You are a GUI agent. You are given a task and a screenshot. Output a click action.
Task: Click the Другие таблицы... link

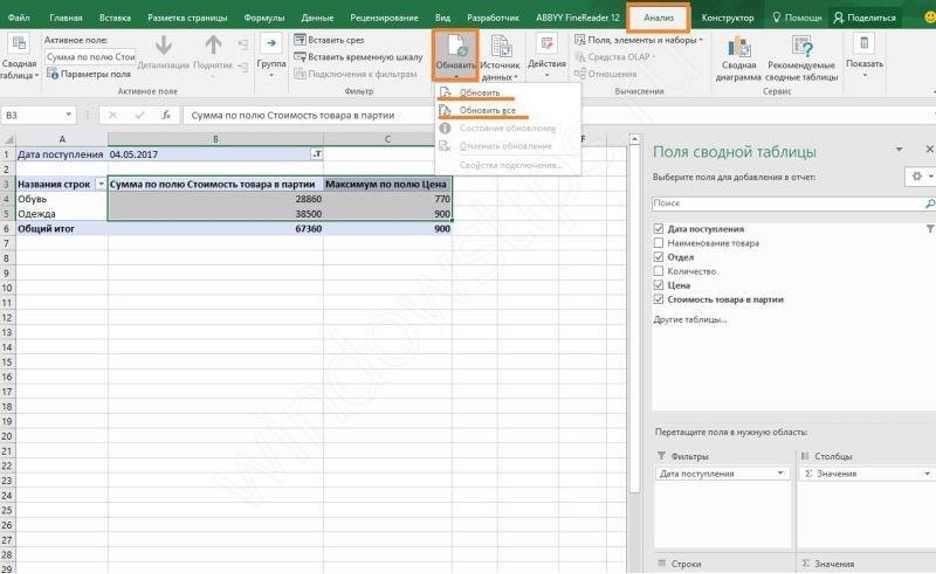(690, 320)
